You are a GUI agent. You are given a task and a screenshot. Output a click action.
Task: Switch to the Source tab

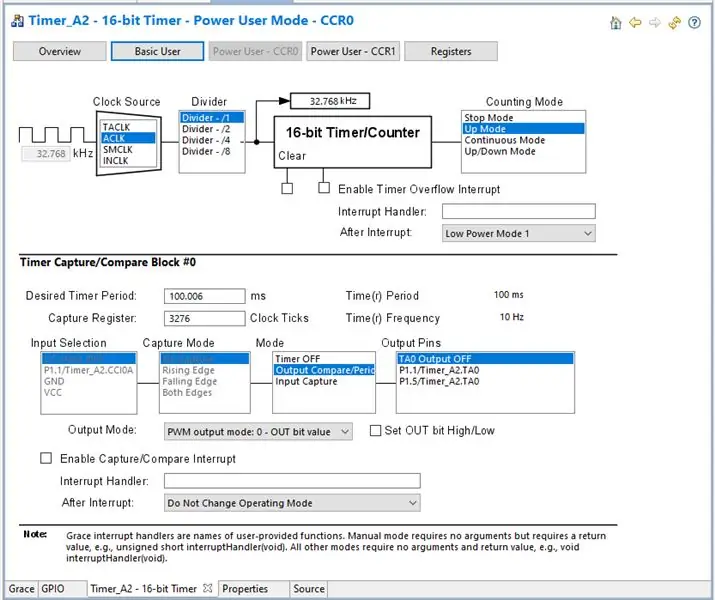pyautogui.click(x=309, y=589)
